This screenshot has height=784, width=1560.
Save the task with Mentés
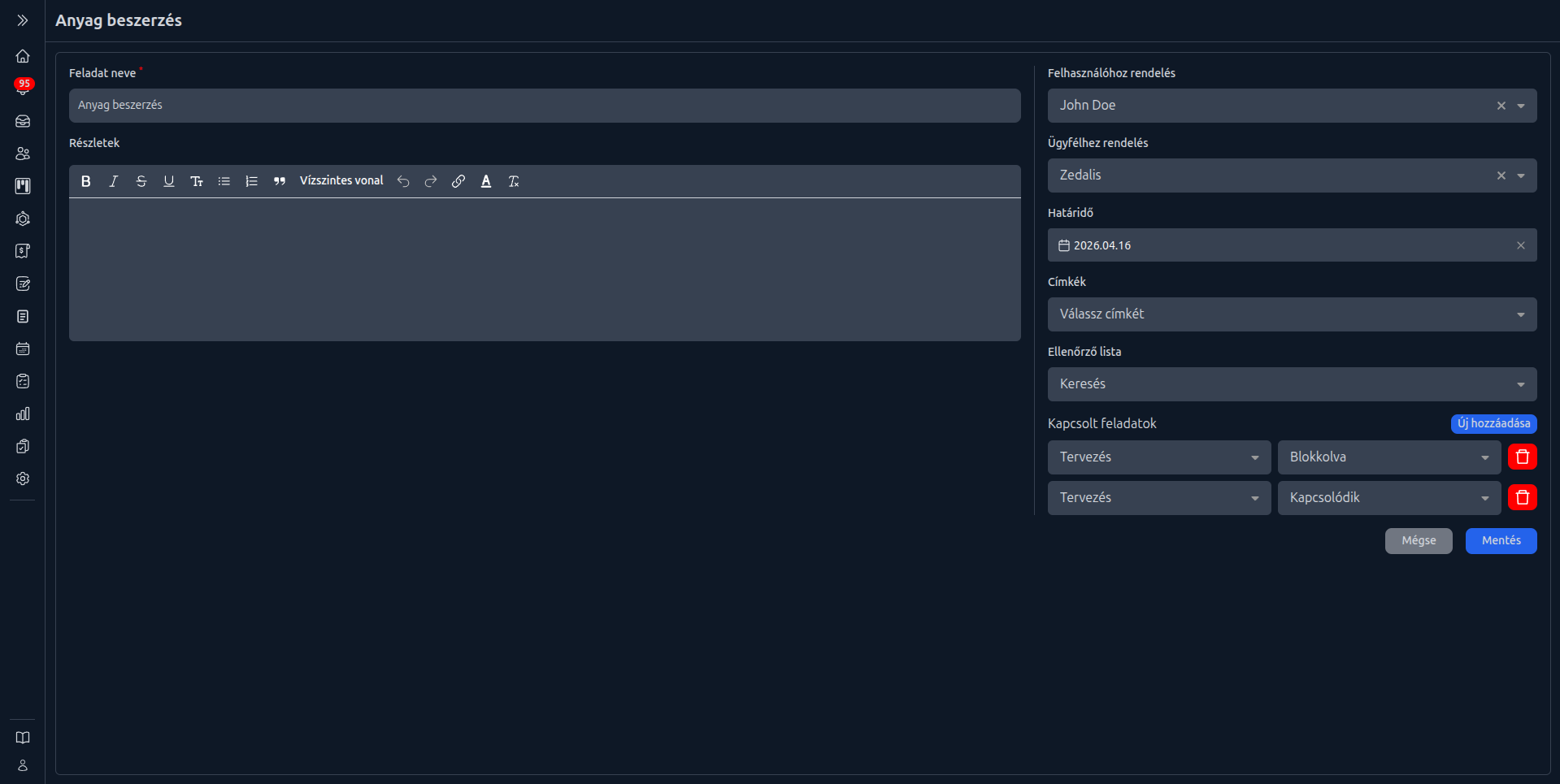point(1501,541)
